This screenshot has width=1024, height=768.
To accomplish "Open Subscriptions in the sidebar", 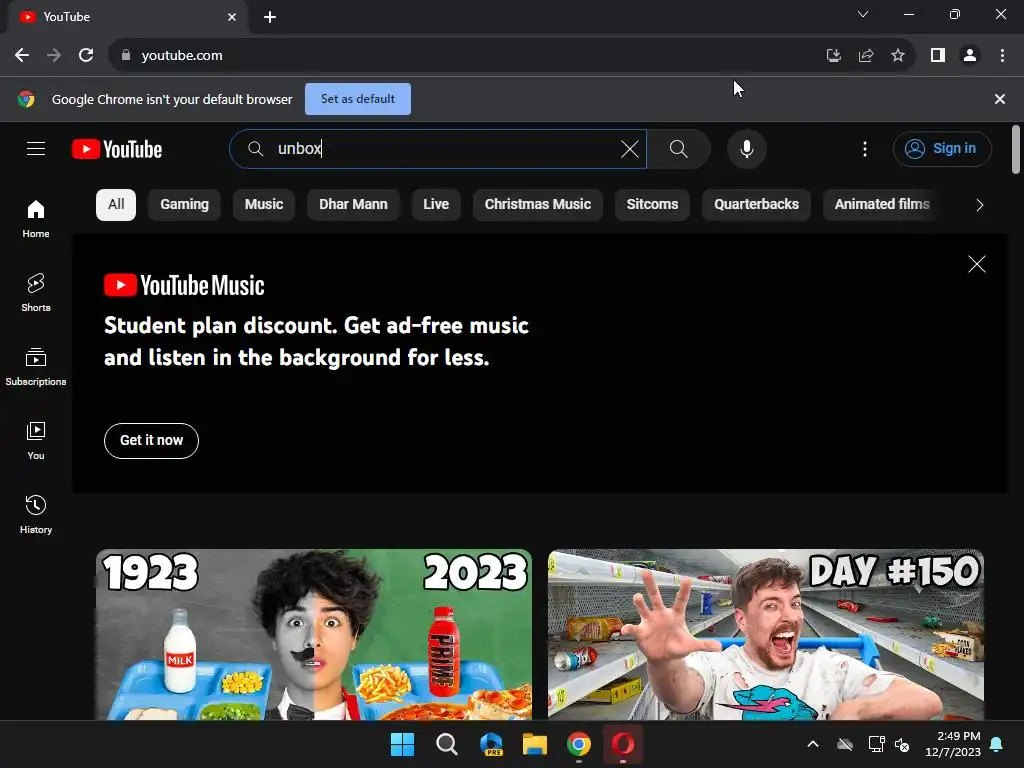I will 36,366.
